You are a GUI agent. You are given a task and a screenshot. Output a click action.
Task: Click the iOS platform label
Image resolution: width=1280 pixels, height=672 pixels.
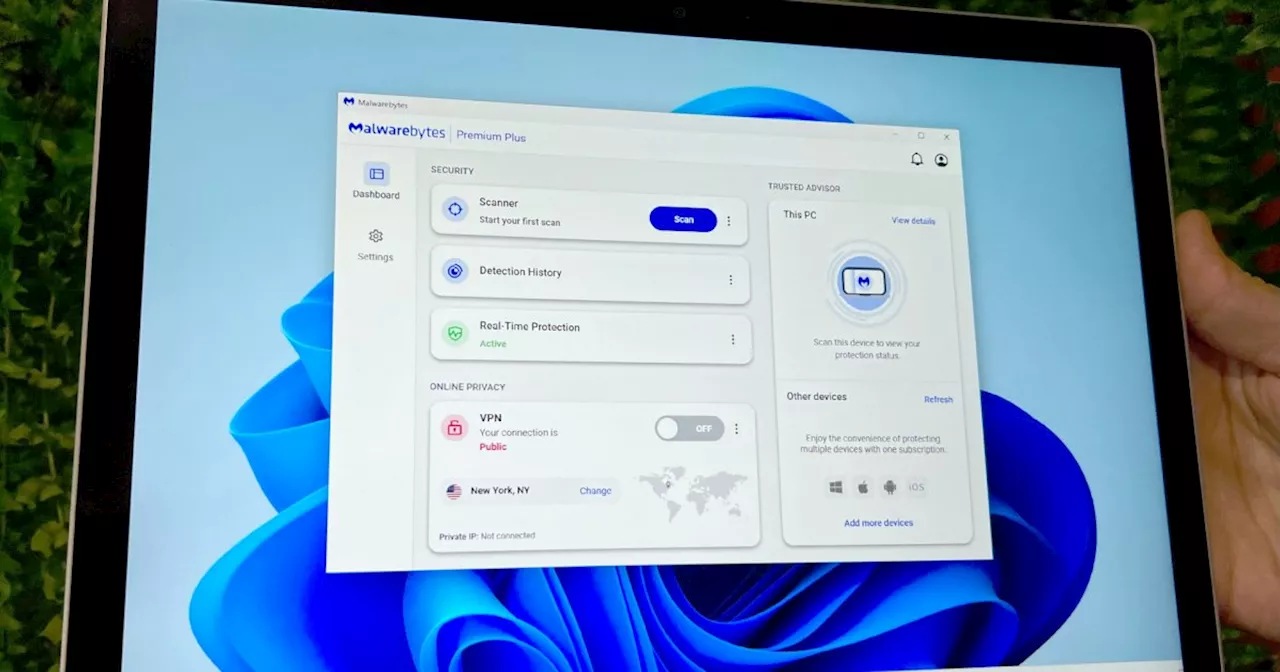click(x=916, y=487)
